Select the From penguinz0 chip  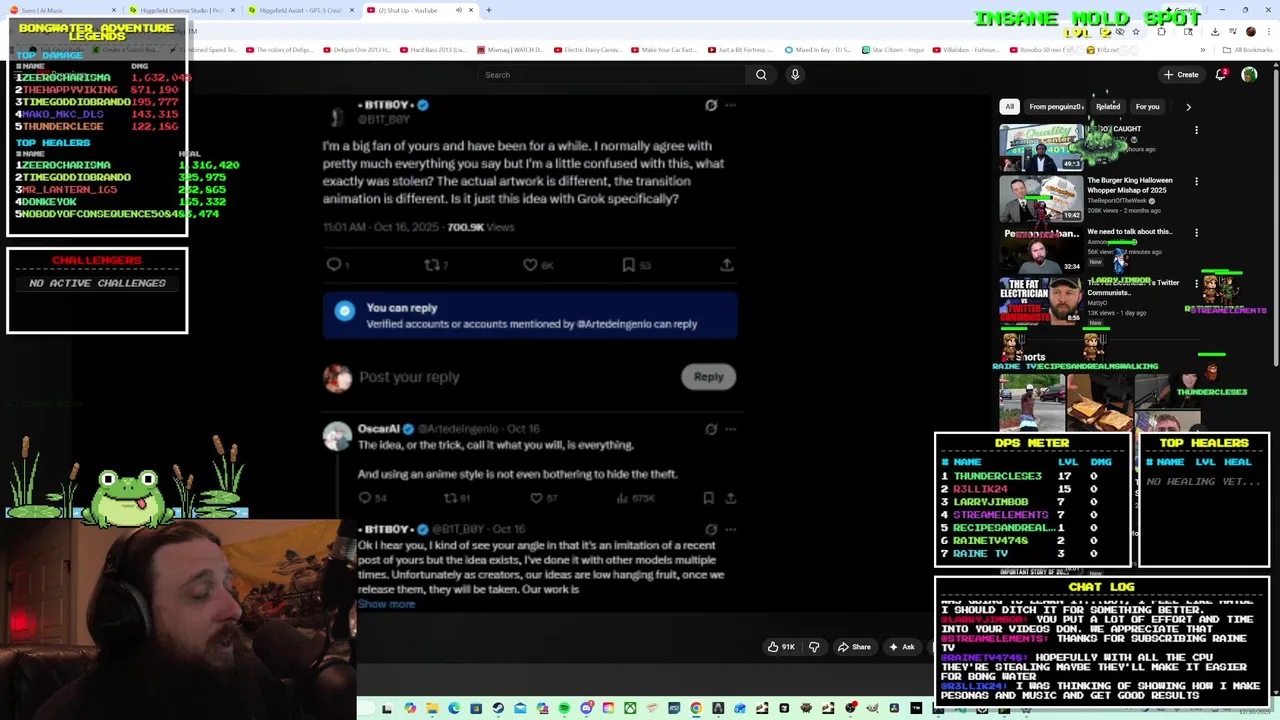(x=1055, y=107)
